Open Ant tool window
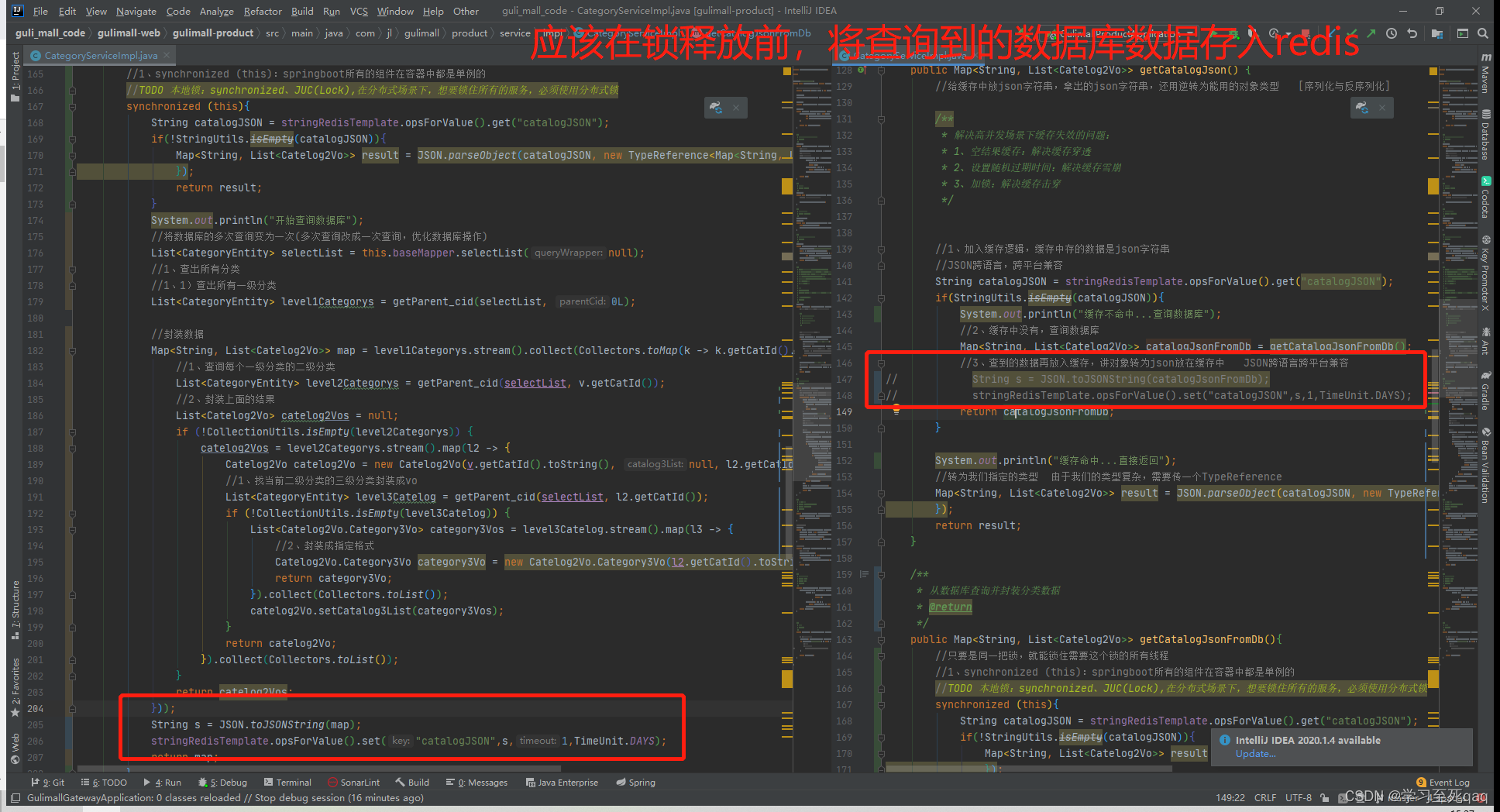The height and width of the screenshot is (812, 1500). click(1485, 341)
